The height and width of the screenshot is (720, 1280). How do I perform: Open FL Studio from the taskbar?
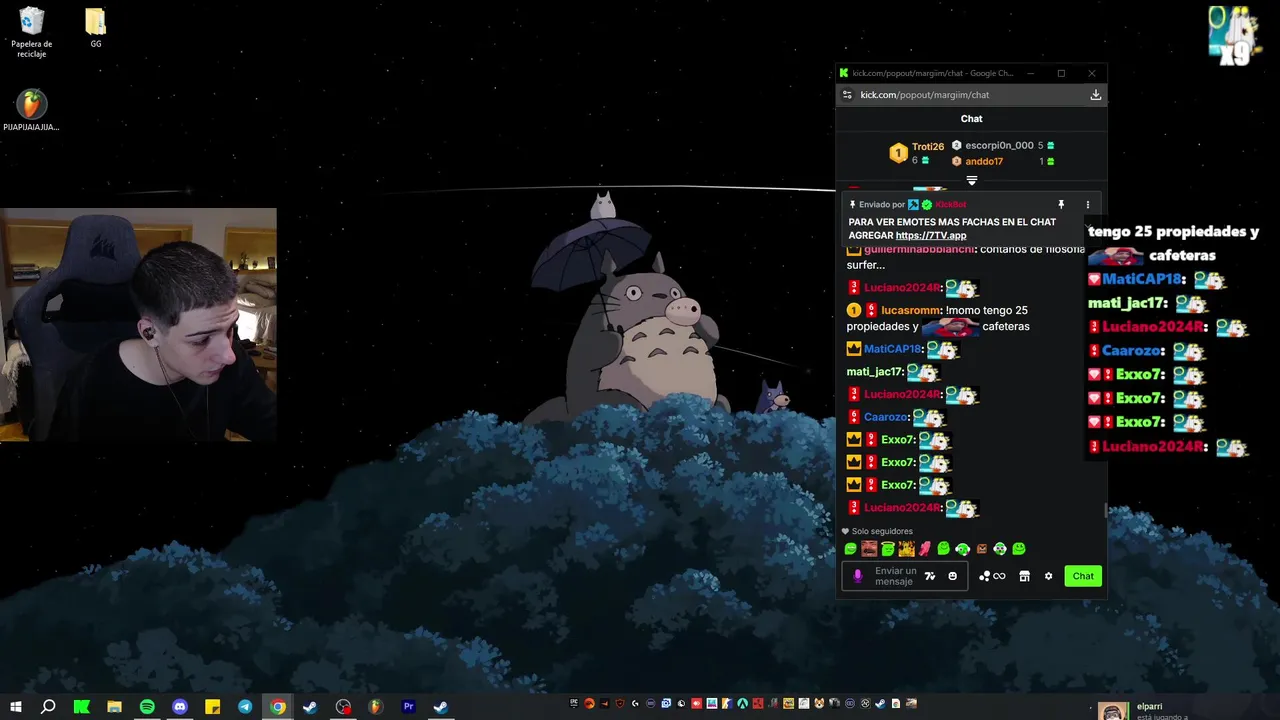click(375, 707)
